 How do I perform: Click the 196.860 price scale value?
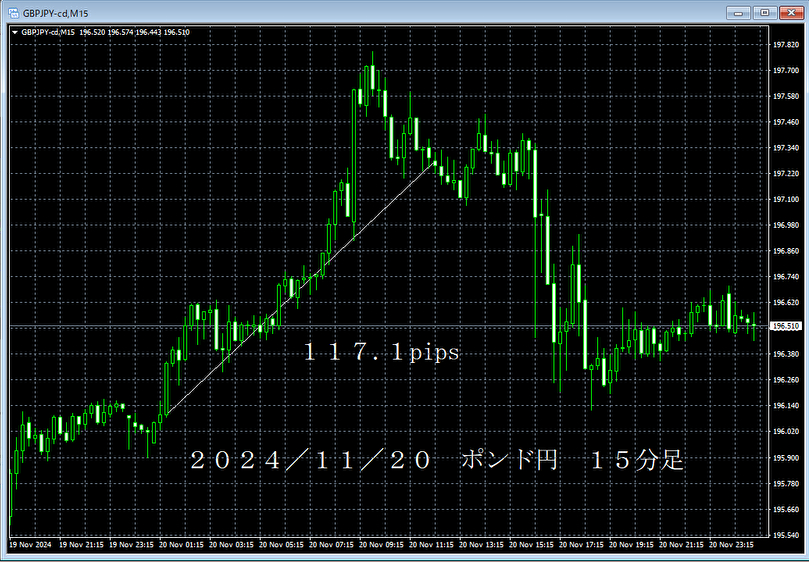pos(786,251)
